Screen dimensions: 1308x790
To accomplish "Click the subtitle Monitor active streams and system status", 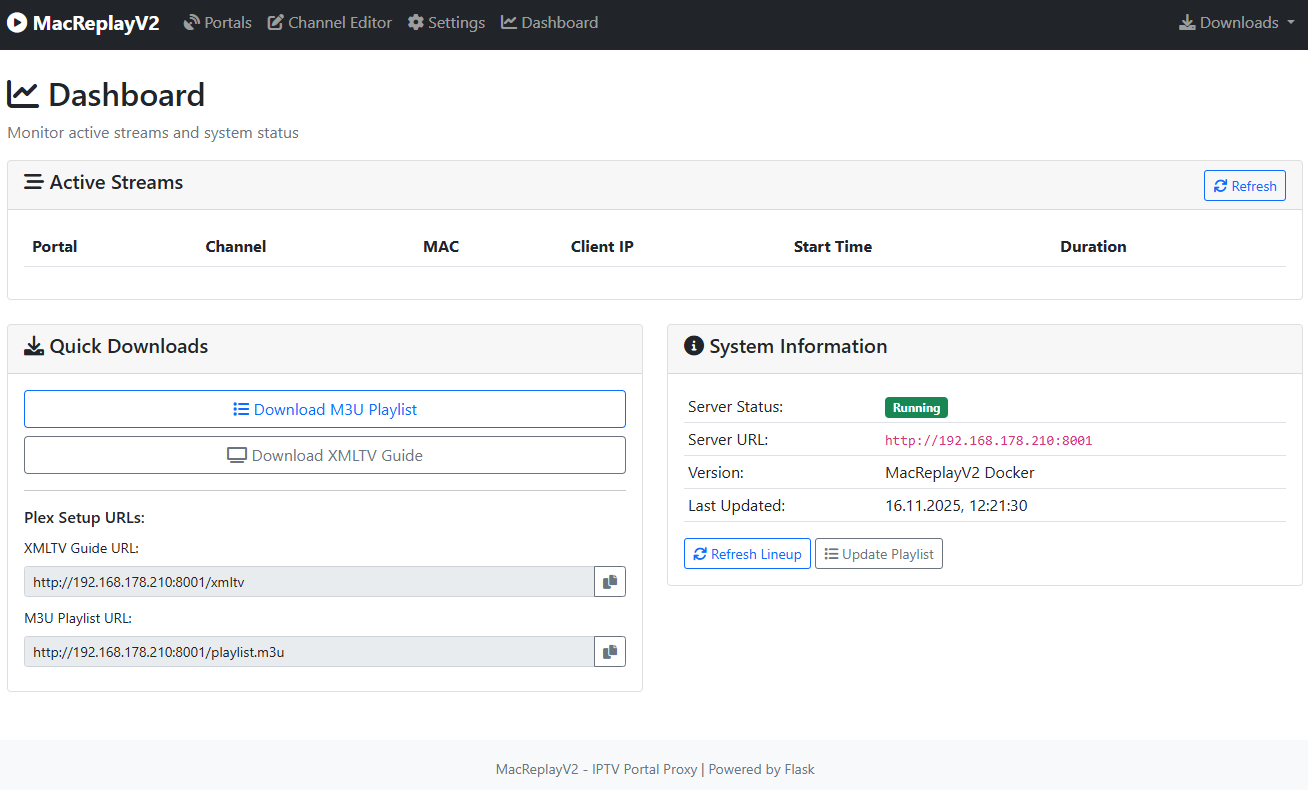I will (x=153, y=132).
